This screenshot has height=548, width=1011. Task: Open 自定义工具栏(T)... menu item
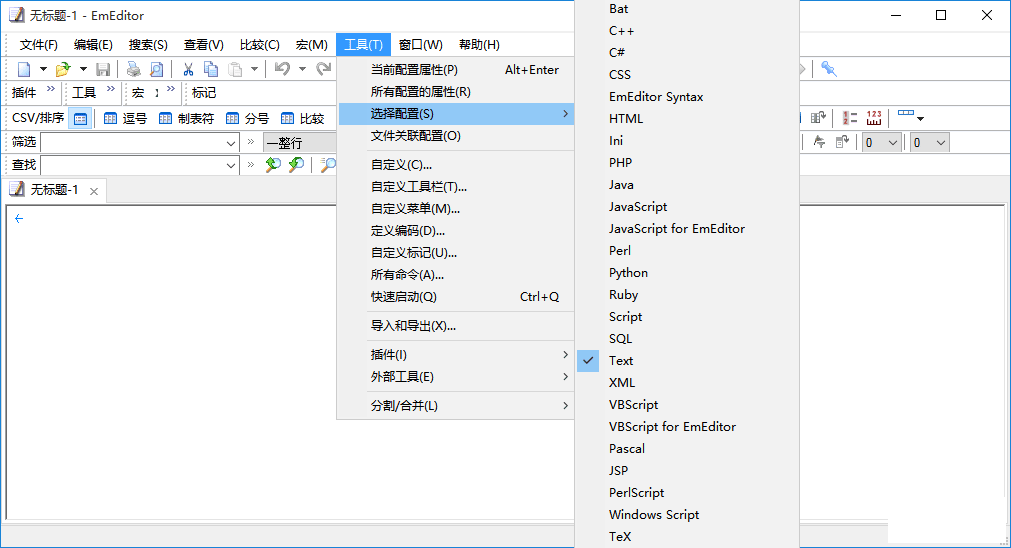click(x=418, y=187)
